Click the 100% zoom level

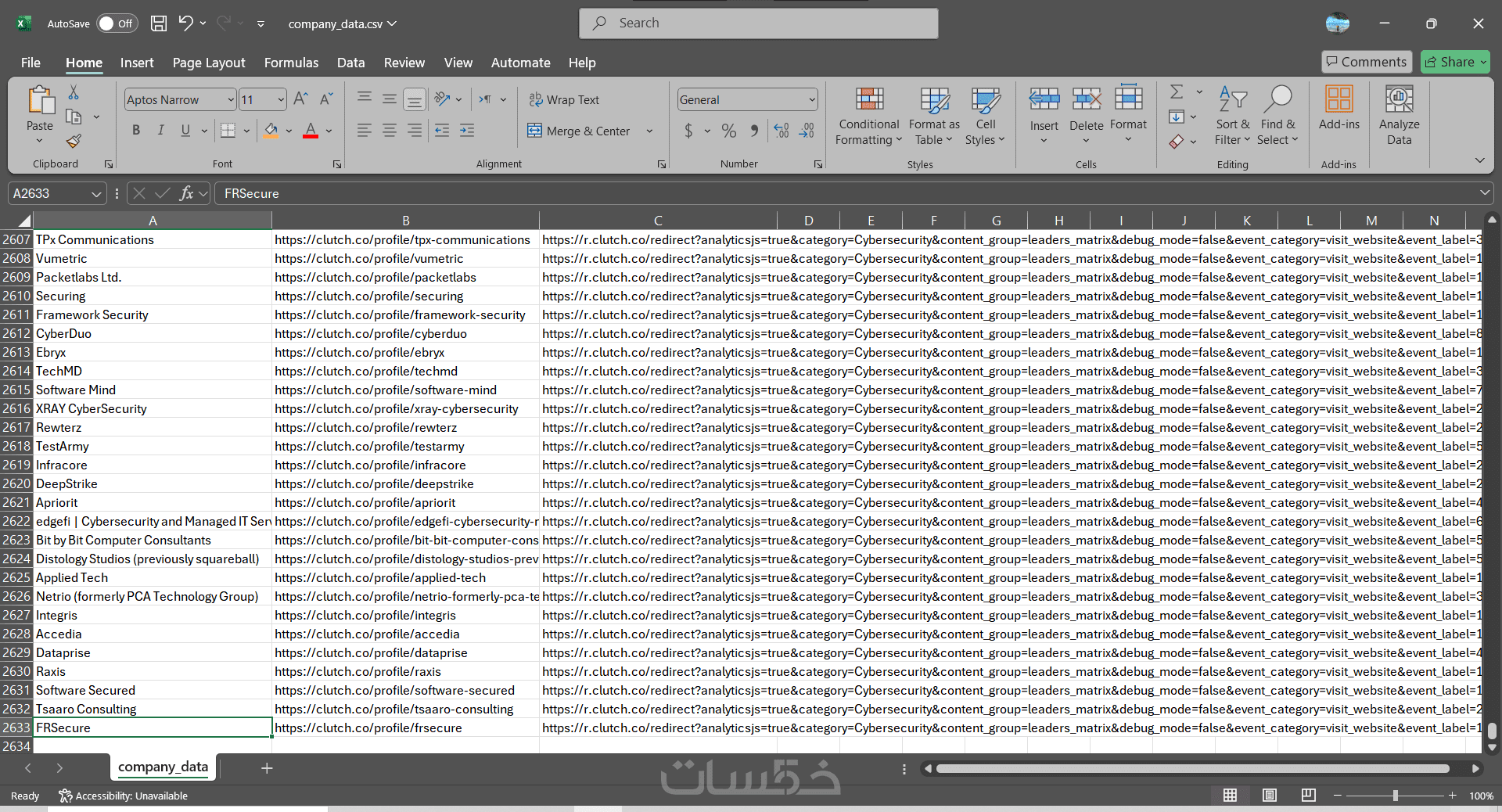click(x=1481, y=796)
